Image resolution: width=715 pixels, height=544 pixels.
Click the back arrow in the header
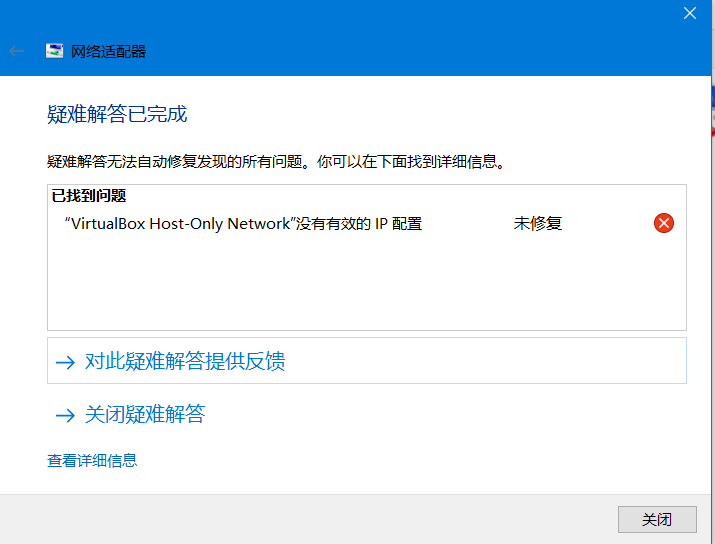(x=16, y=51)
